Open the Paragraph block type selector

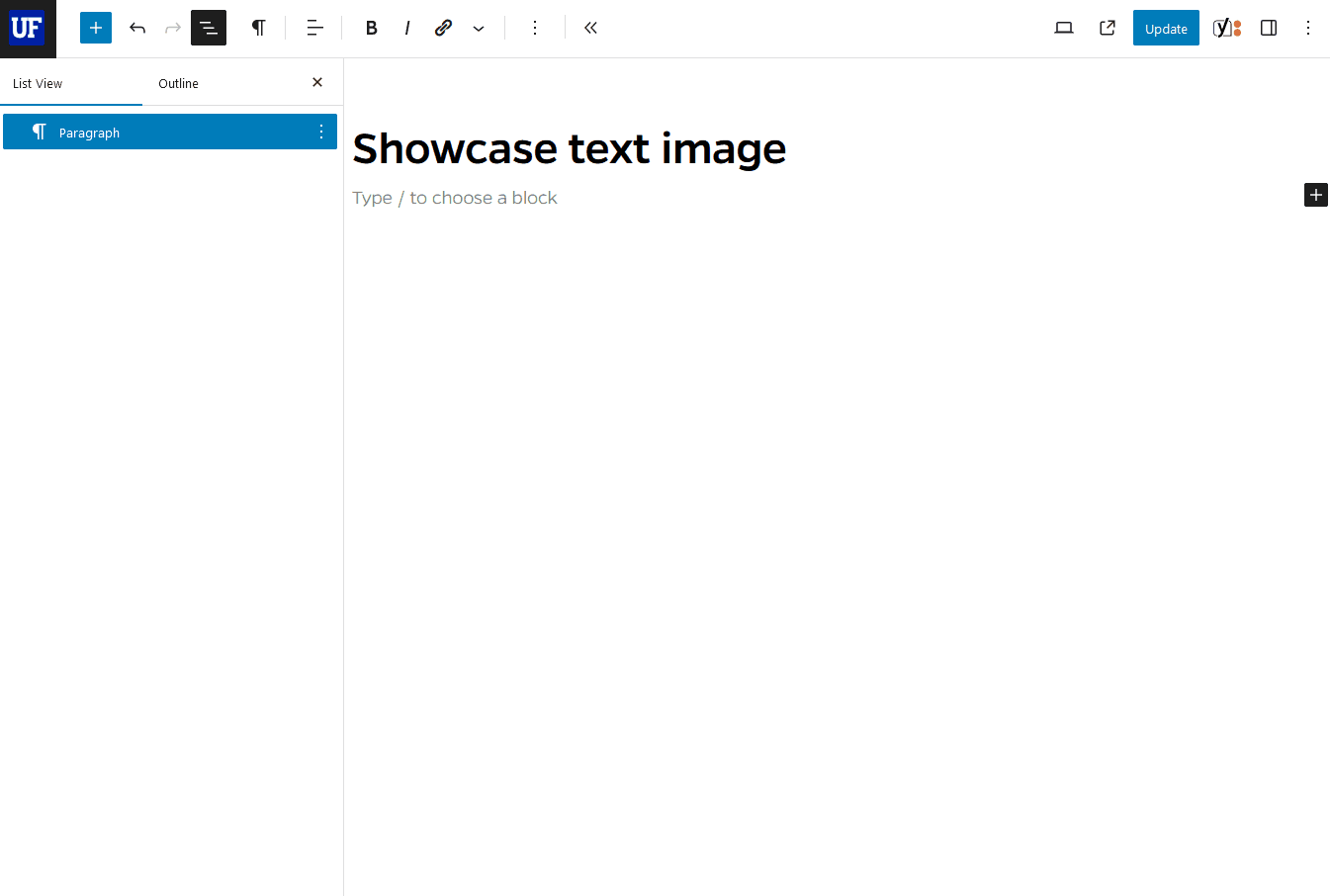[258, 28]
